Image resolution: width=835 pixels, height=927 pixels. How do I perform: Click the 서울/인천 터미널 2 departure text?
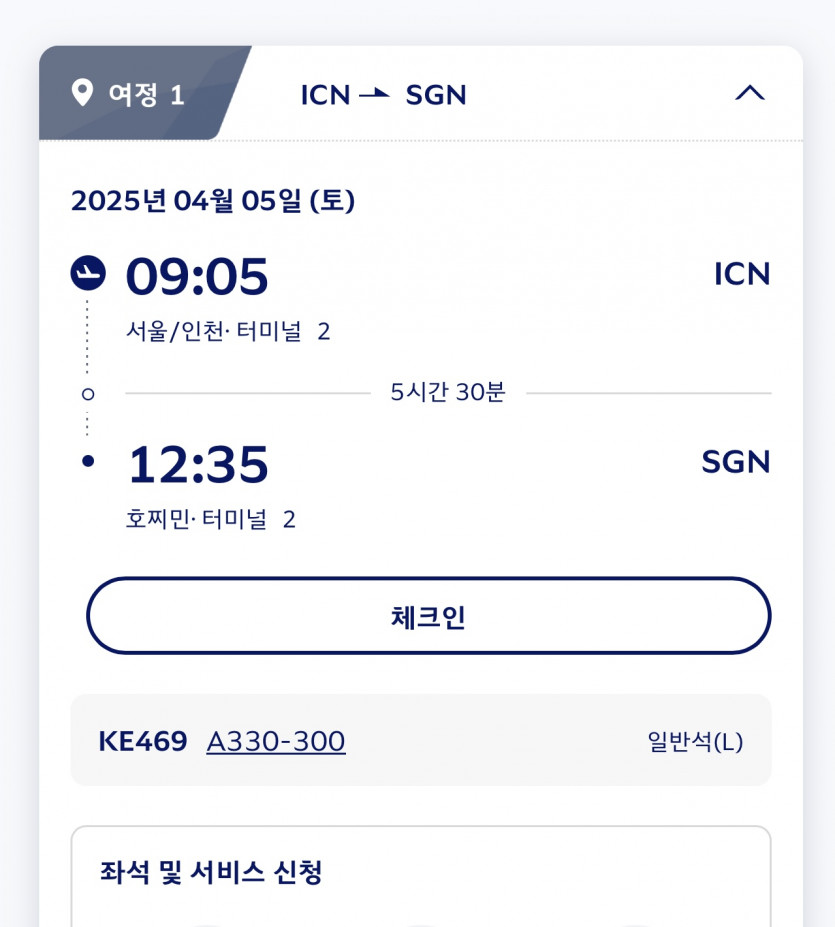pos(228,331)
